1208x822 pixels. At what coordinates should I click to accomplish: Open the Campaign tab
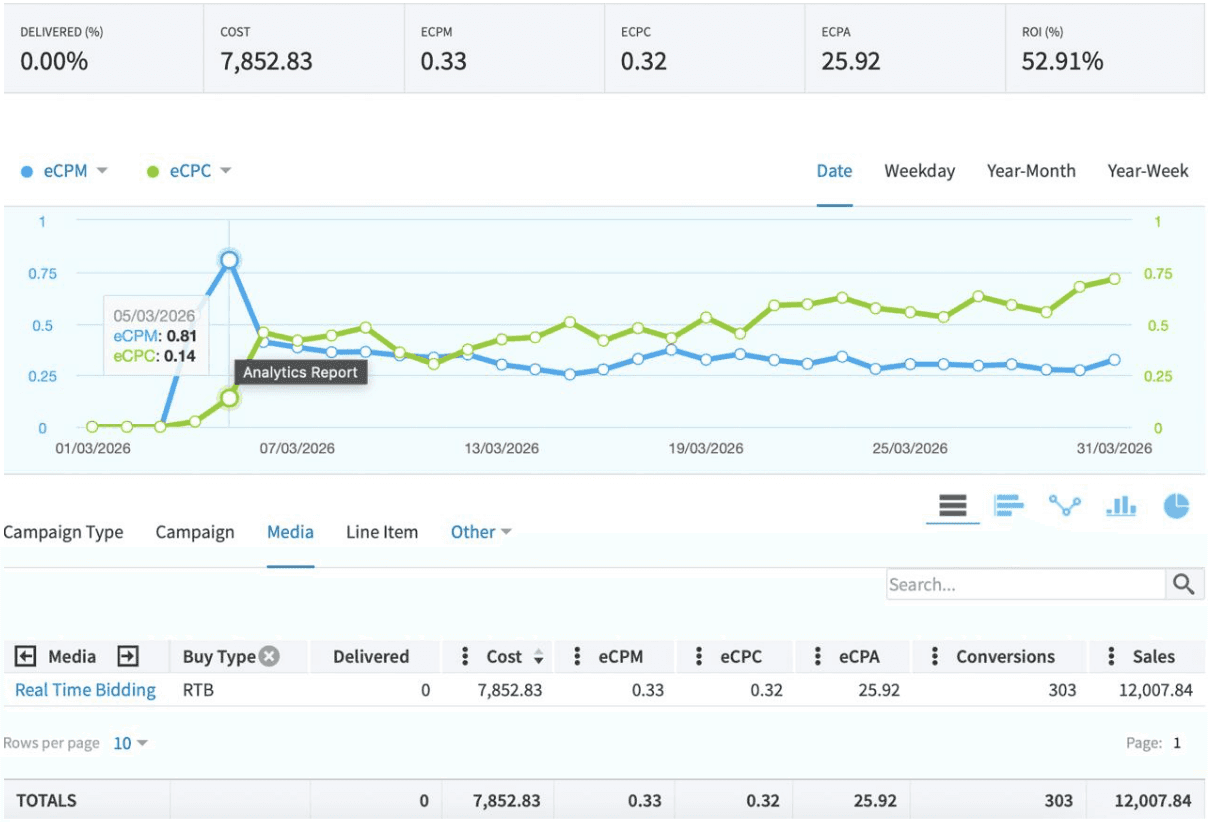195,532
